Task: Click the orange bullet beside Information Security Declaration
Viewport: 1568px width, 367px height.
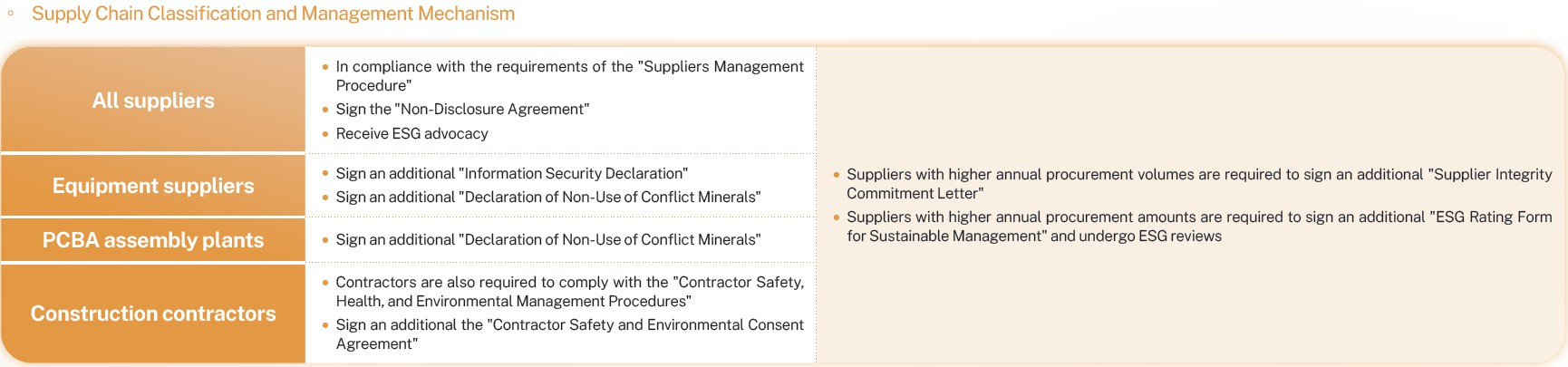Action: (x=325, y=174)
